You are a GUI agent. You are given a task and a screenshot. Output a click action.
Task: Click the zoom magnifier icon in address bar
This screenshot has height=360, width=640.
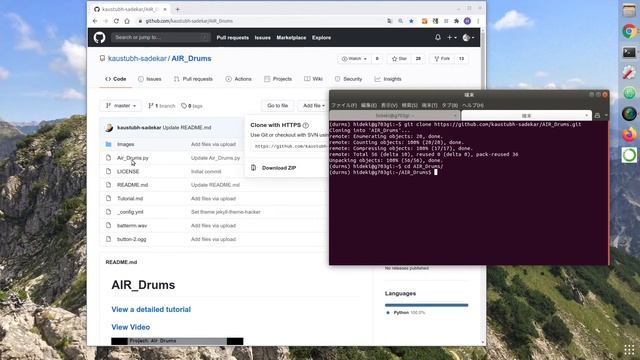coord(400,21)
